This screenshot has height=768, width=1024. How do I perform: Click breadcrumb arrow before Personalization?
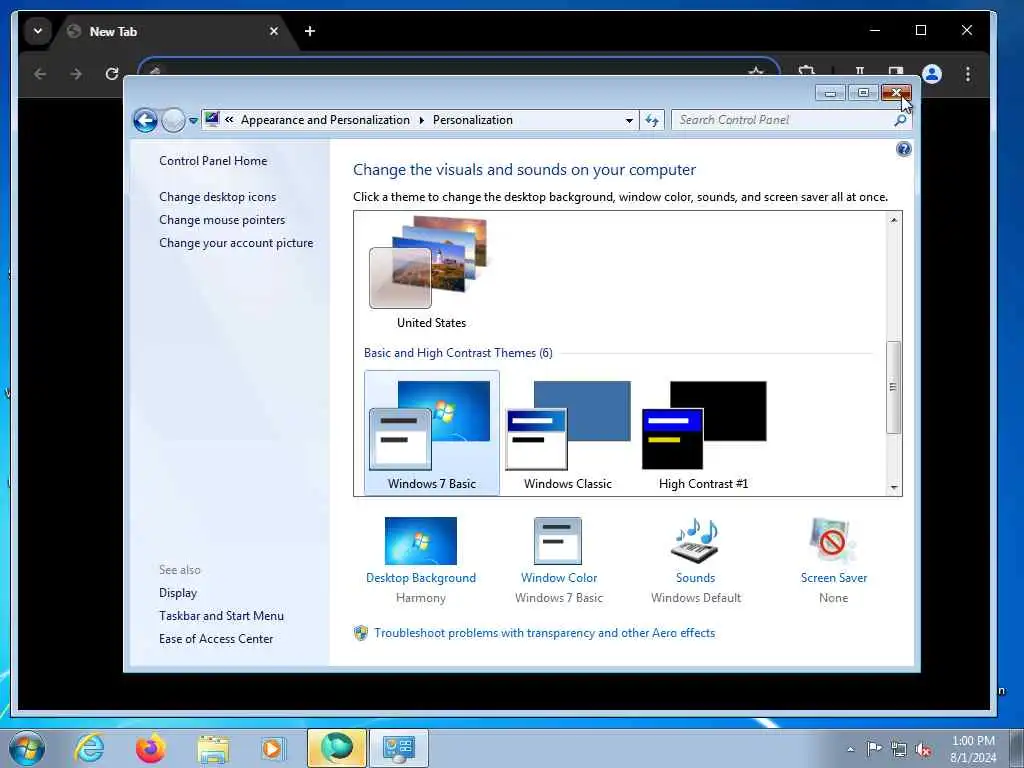point(421,120)
